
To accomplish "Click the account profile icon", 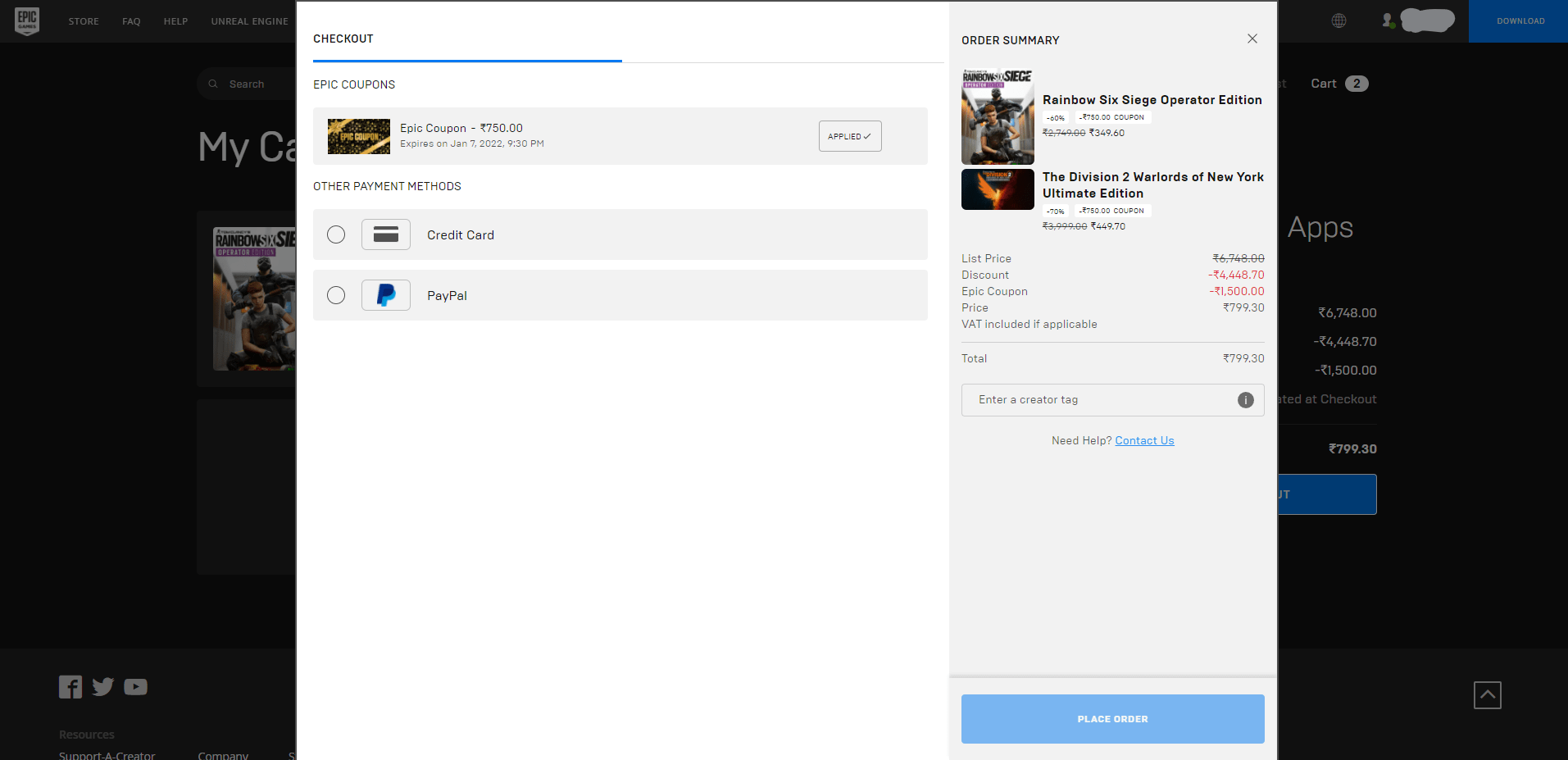I will 1388,20.
